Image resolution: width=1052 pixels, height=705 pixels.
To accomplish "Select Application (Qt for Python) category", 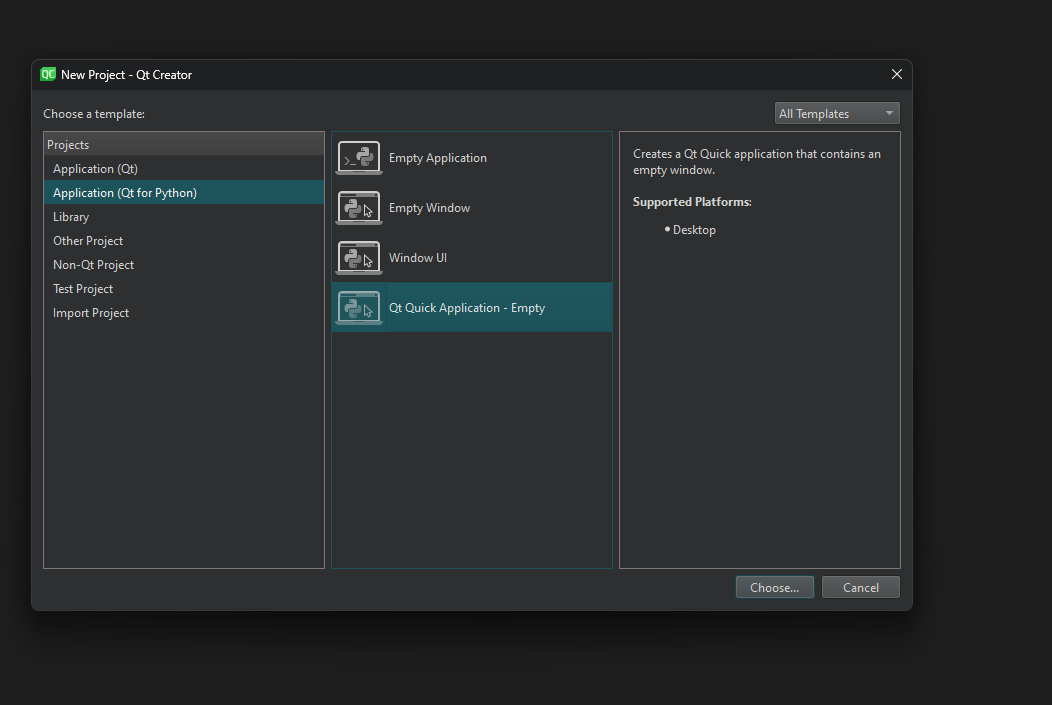I will point(184,193).
